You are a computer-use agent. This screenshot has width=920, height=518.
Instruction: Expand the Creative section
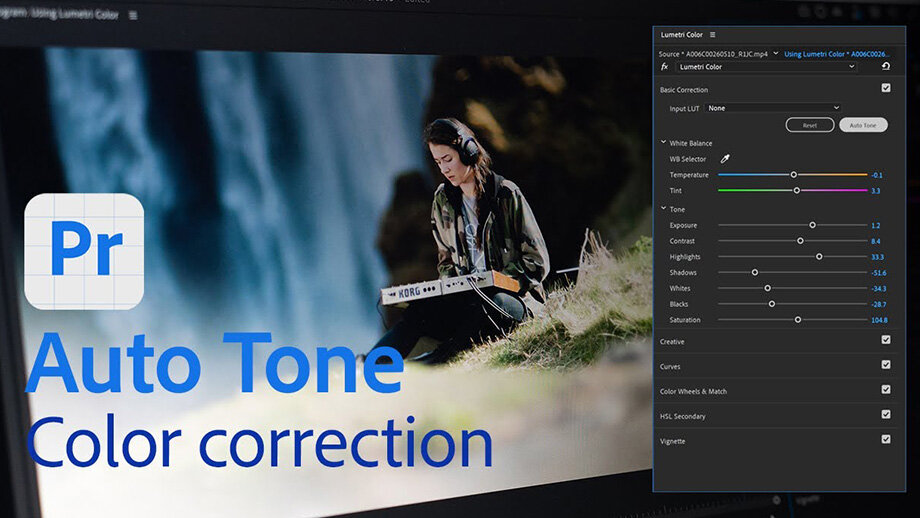pos(672,341)
